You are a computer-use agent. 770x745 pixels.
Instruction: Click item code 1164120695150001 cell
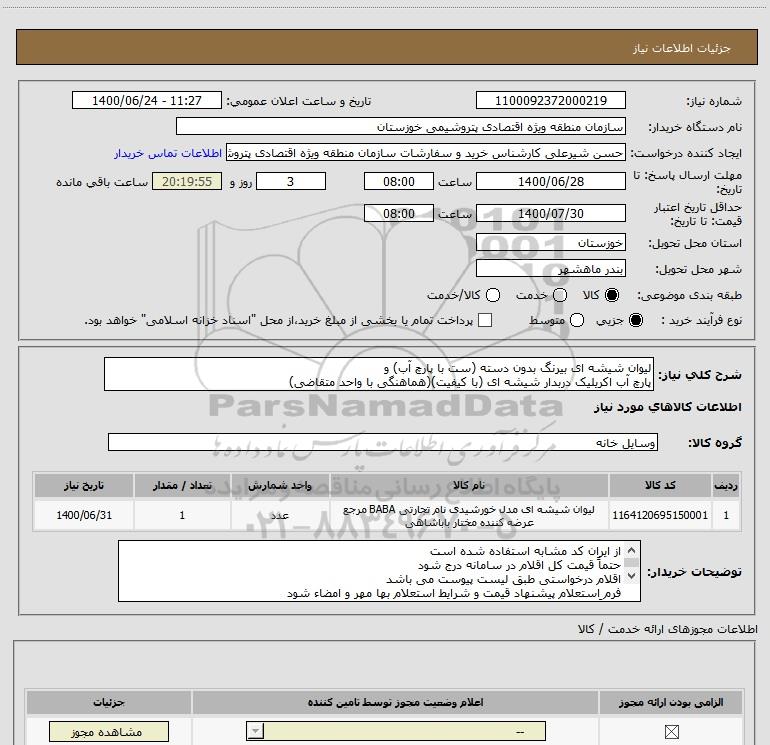coord(660,515)
